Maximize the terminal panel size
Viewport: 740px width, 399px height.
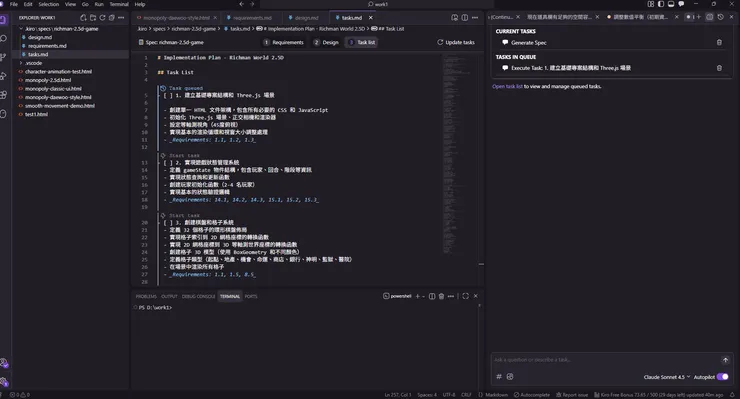tap(465, 296)
